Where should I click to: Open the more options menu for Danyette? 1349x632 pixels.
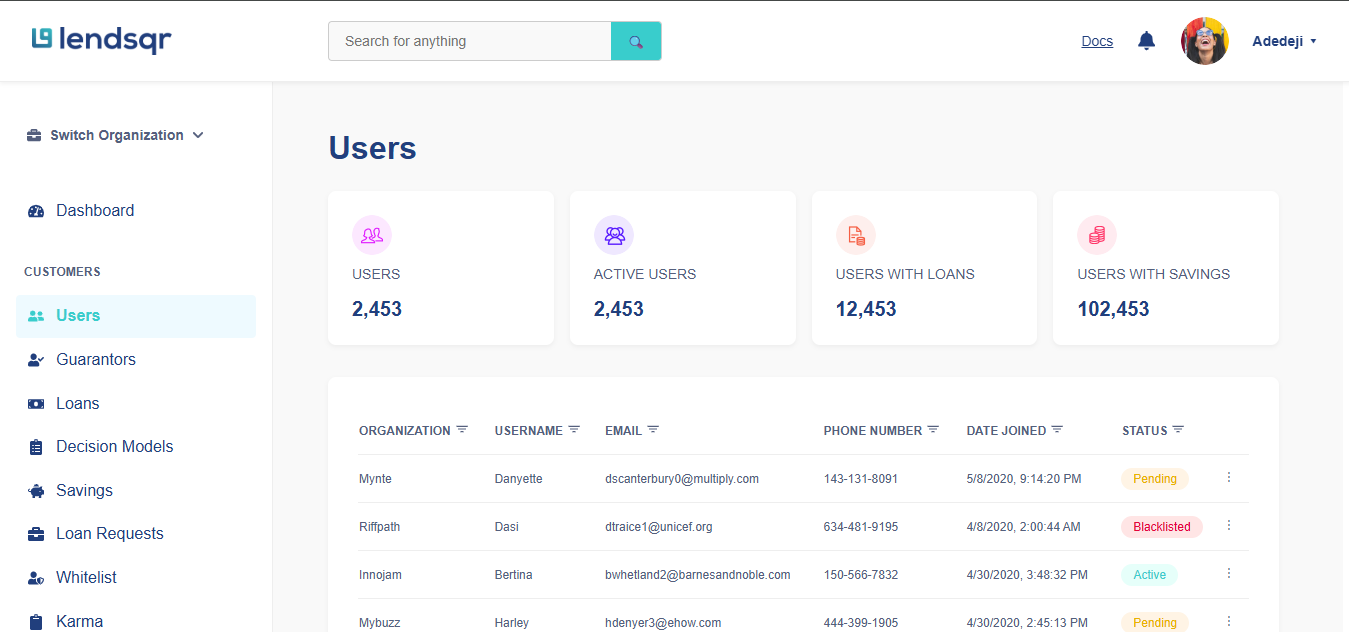[1229, 478]
